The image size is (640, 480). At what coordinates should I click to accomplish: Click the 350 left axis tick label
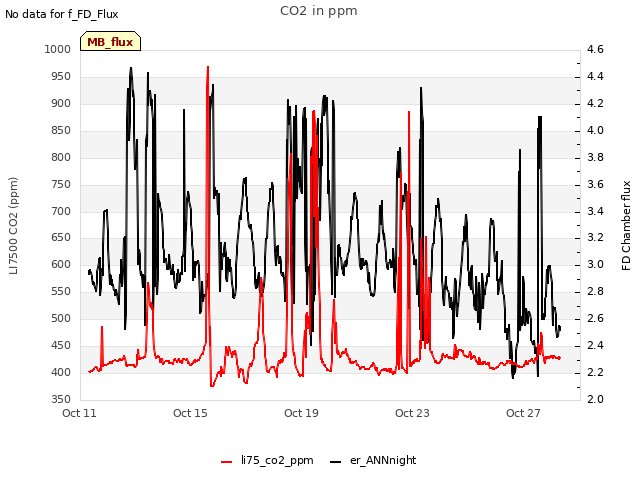(61, 399)
